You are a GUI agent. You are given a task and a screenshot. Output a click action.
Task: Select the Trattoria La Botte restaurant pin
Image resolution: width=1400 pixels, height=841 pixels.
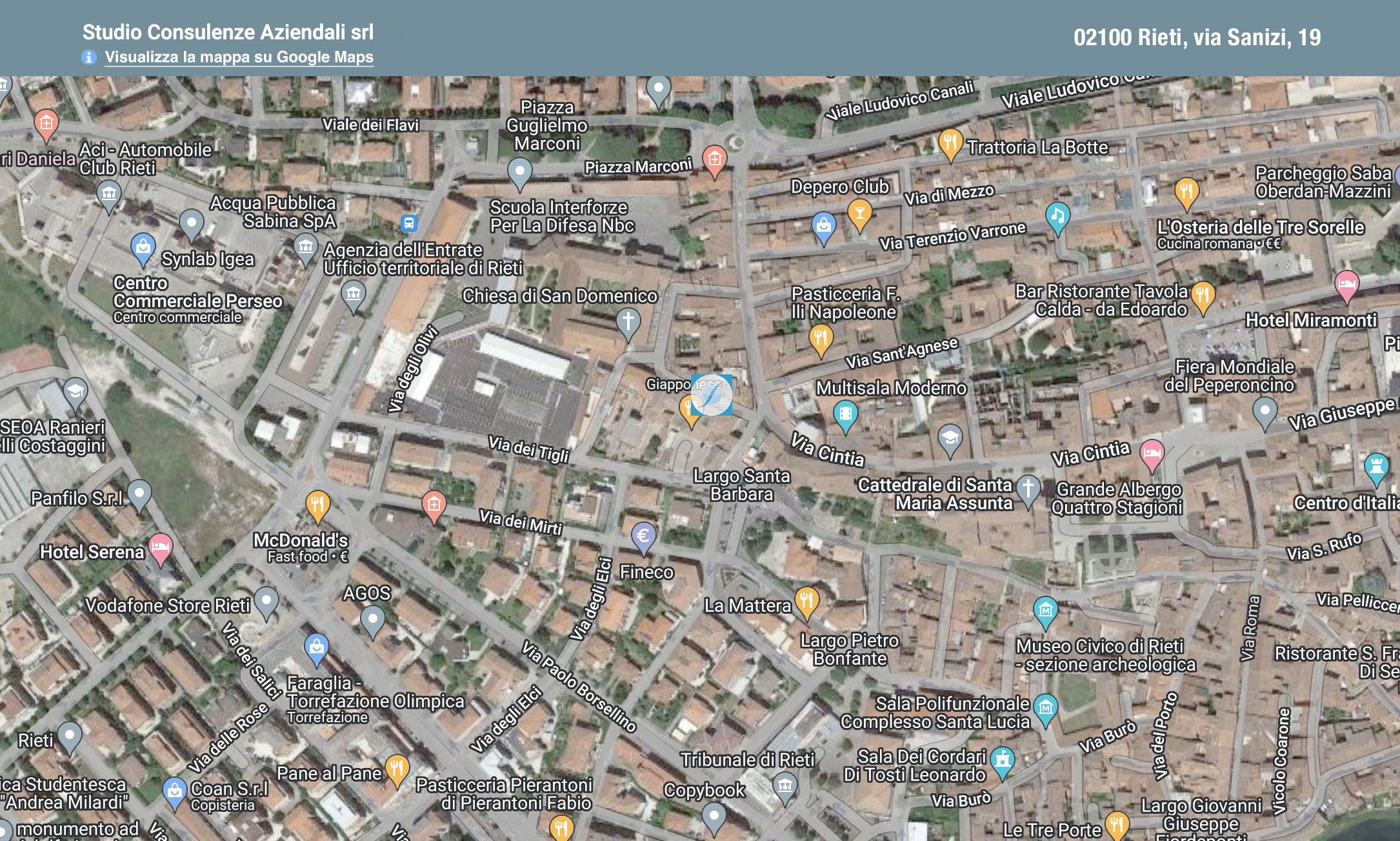pyautogui.click(x=950, y=144)
